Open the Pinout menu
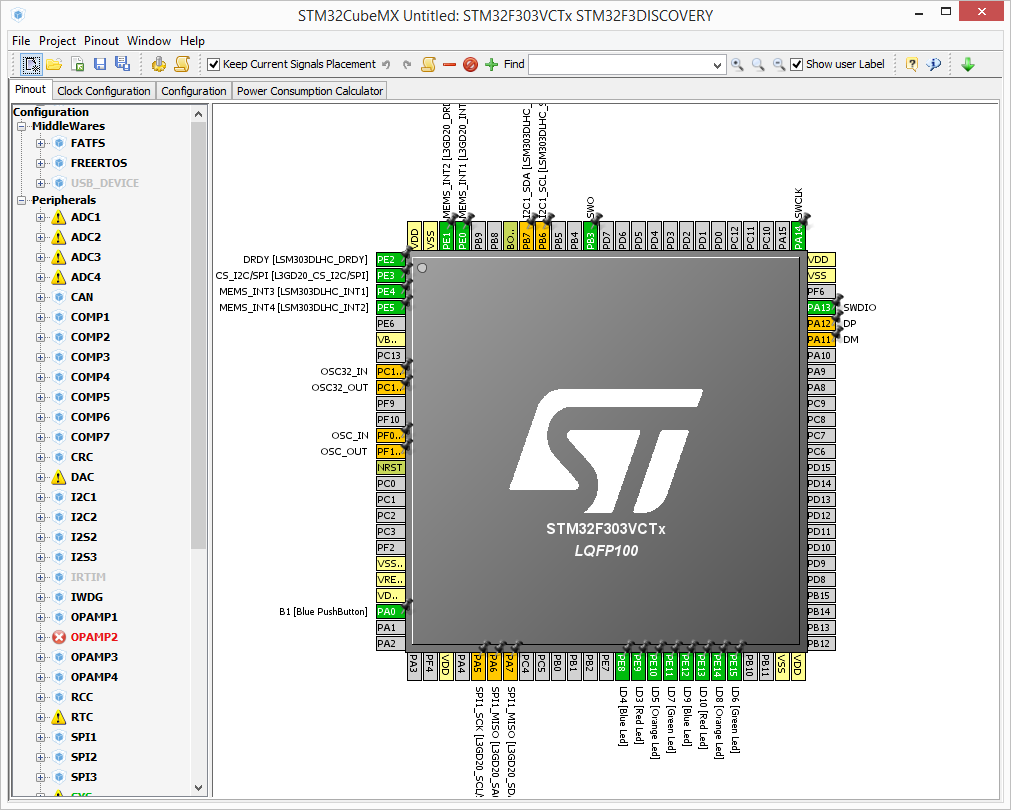 (101, 41)
